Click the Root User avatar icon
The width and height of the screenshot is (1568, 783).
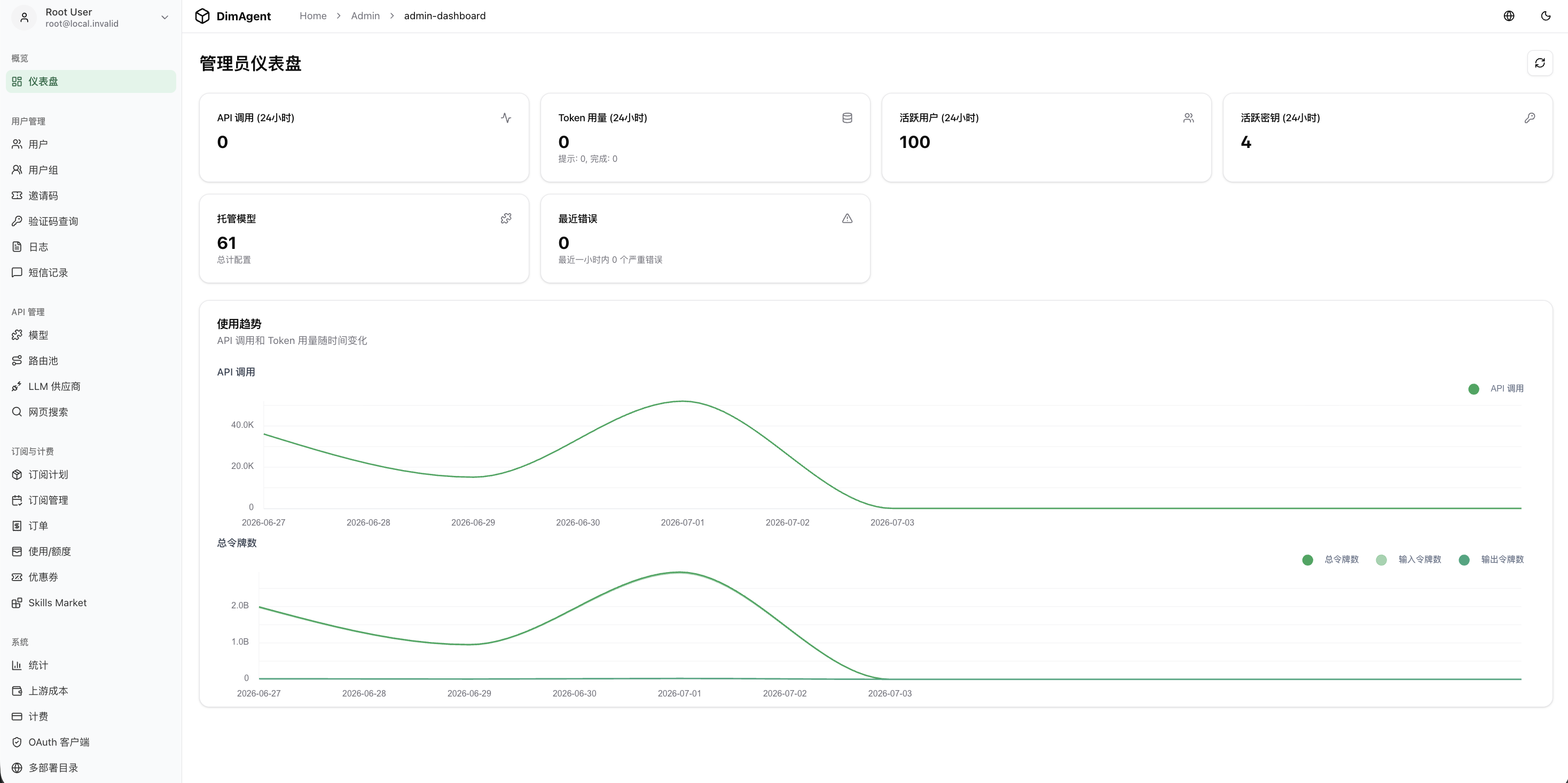(x=25, y=17)
